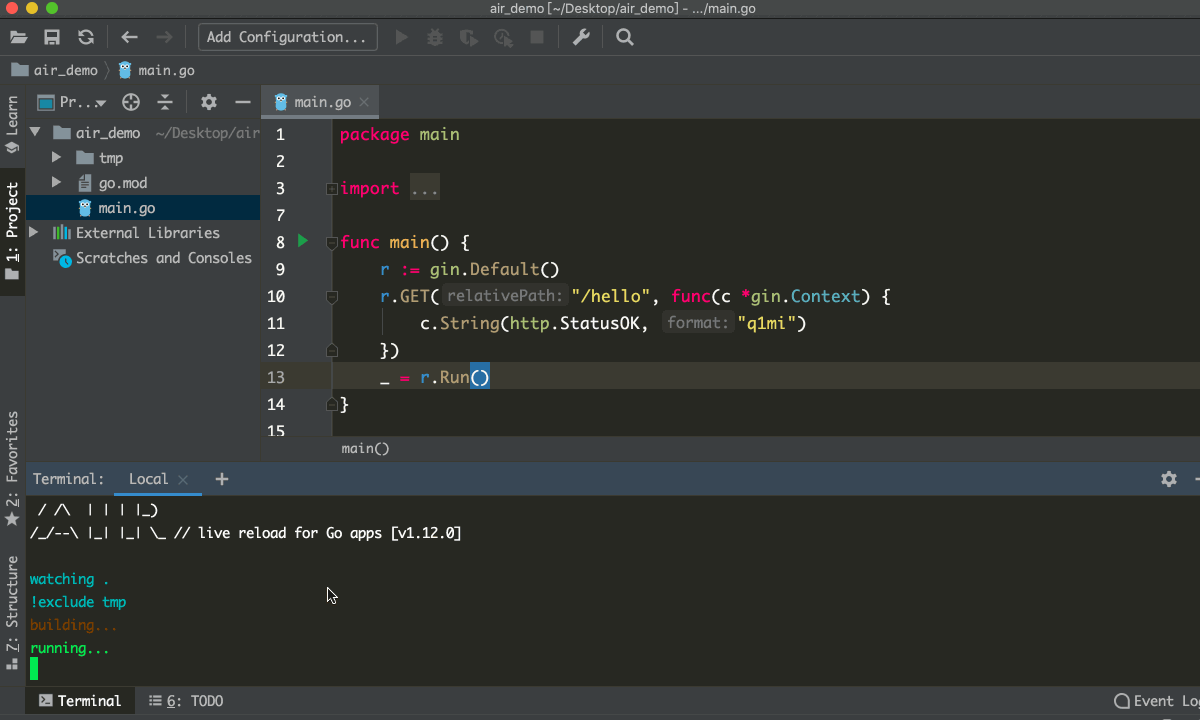Collapse the import block fold marker

331,189
